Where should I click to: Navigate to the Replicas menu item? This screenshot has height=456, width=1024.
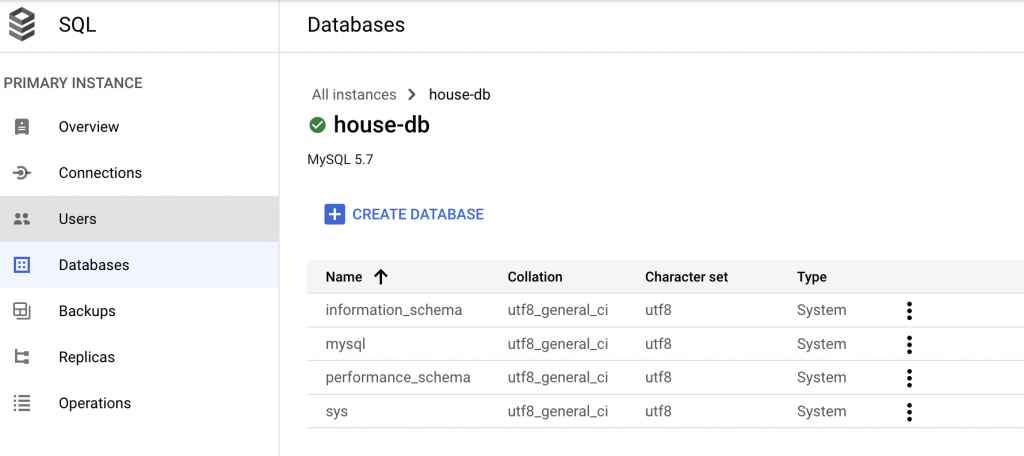click(140, 357)
